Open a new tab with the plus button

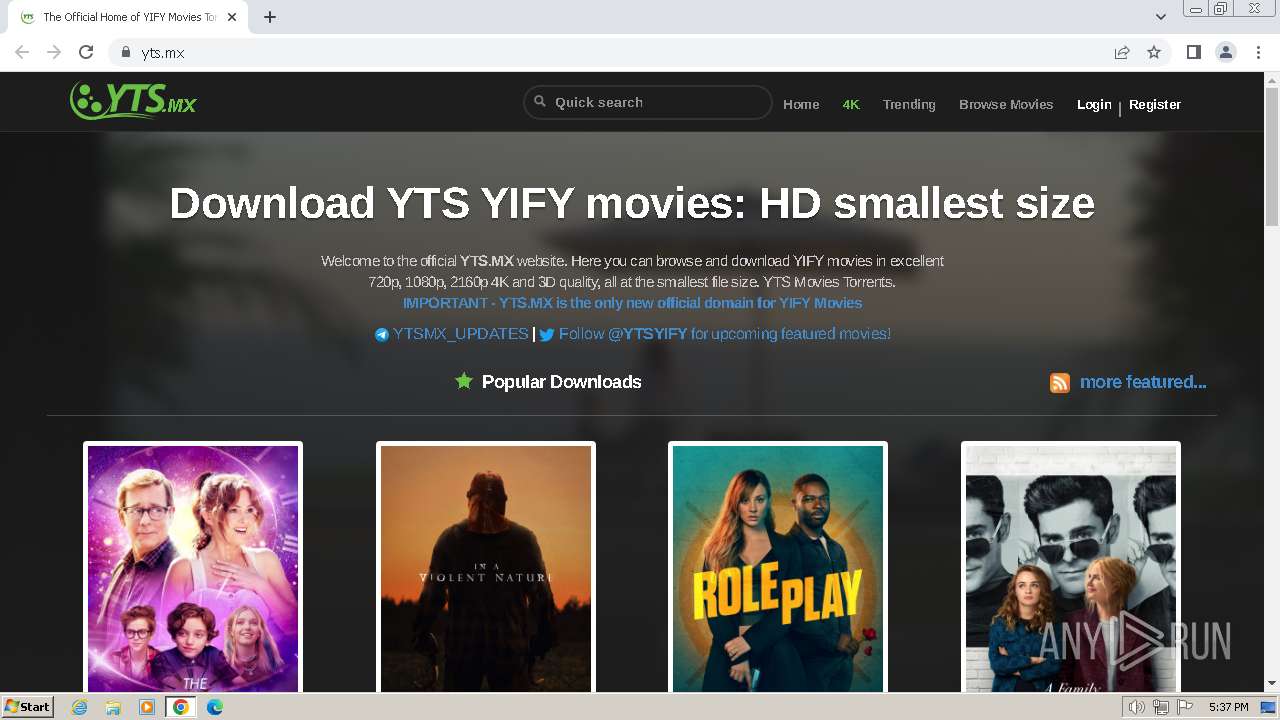[270, 17]
